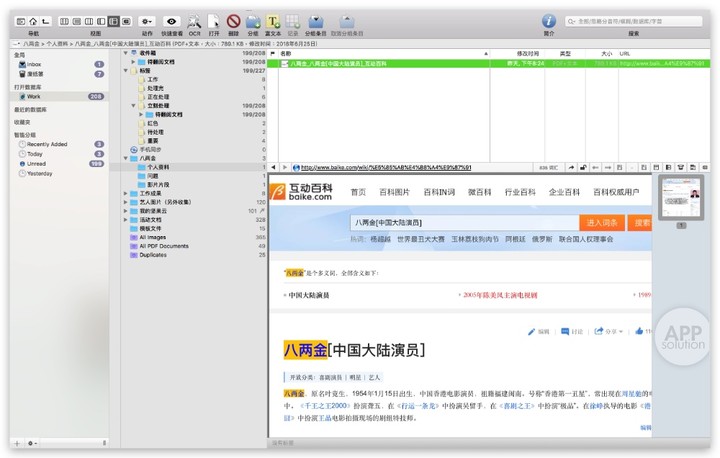Open the 百科图片 tab

pyautogui.click(x=394, y=192)
